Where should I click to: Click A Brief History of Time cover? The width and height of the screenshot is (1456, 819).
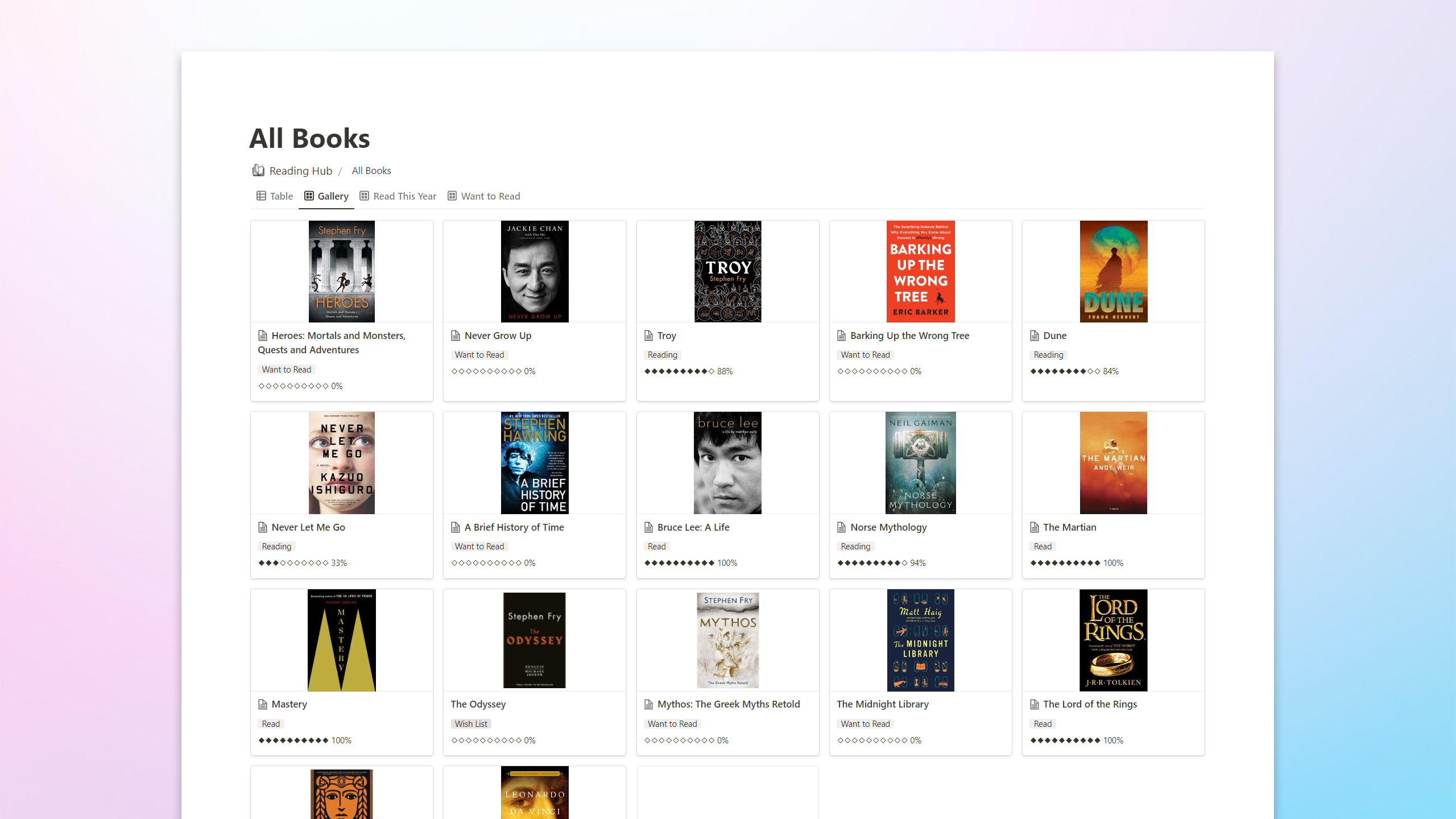pyautogui.click(x=535, y=463)
